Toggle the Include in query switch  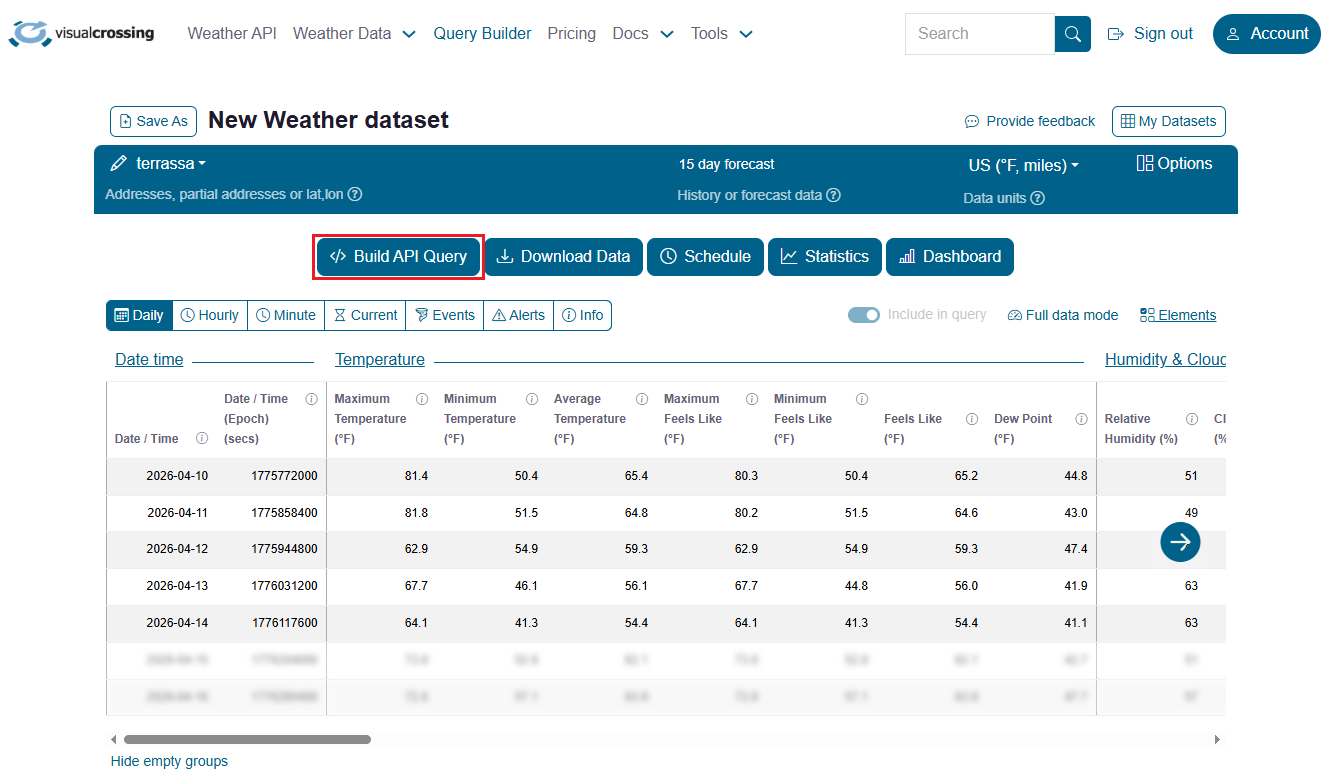coord(864,315)
